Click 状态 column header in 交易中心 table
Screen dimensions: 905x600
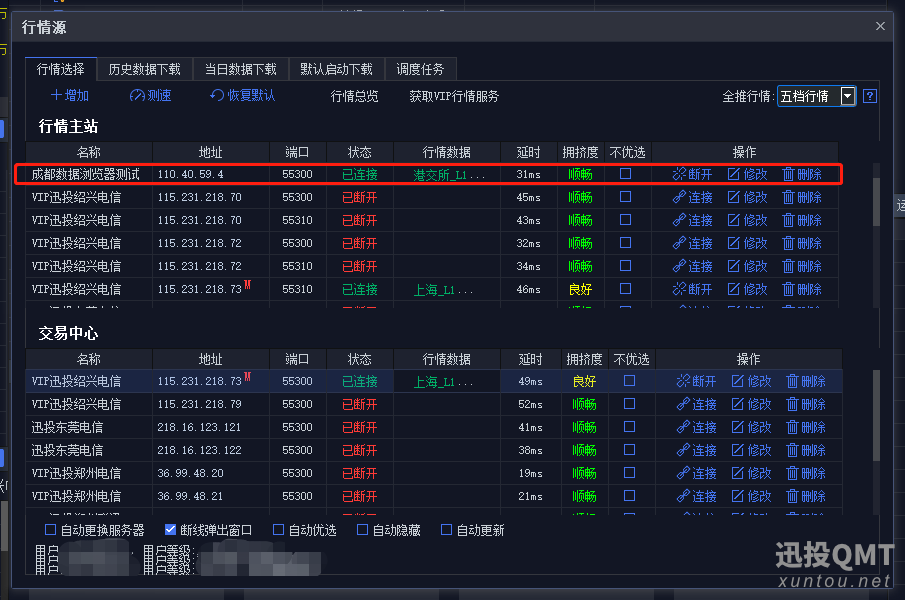pos(360,359)
